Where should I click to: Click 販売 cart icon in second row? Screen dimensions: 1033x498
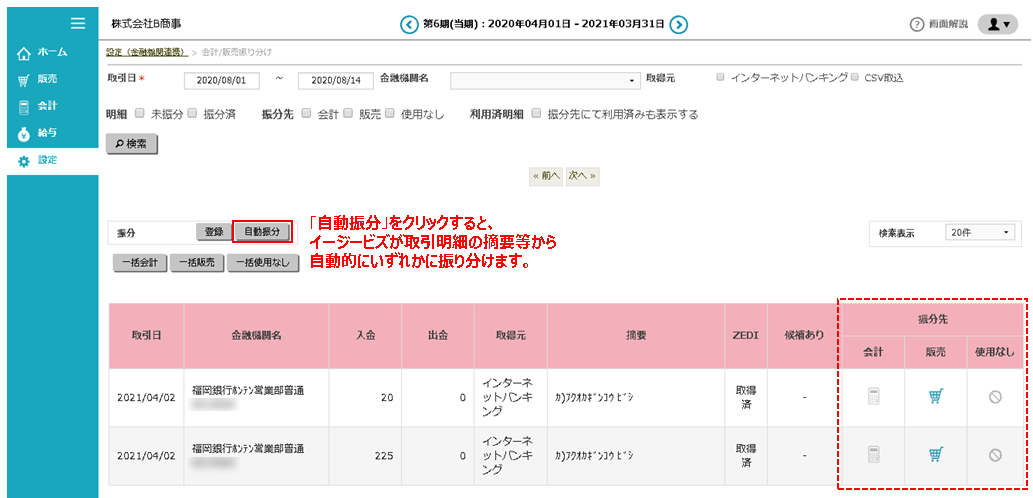click(935, 455)
